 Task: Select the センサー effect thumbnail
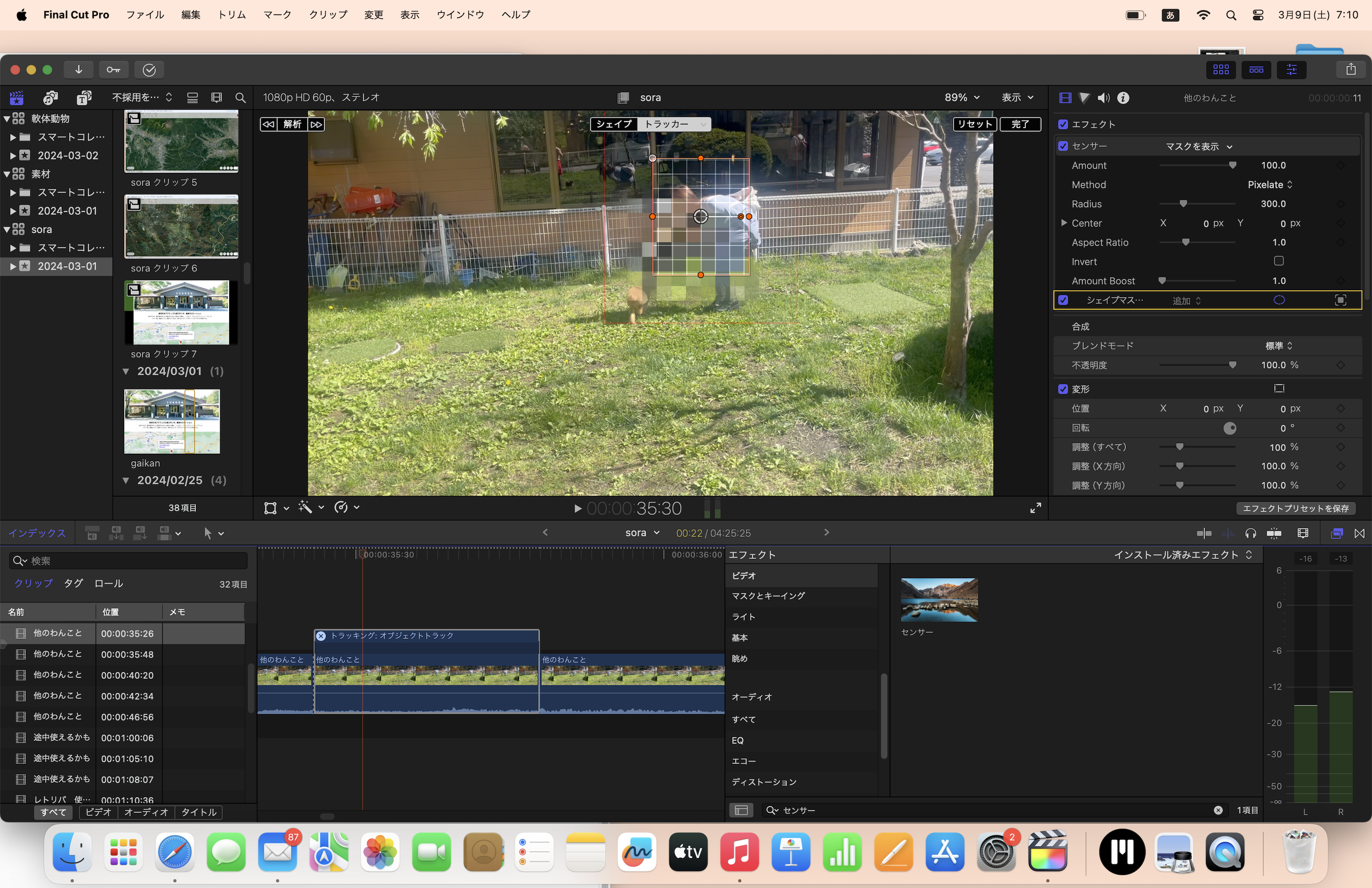coord(938,600)
